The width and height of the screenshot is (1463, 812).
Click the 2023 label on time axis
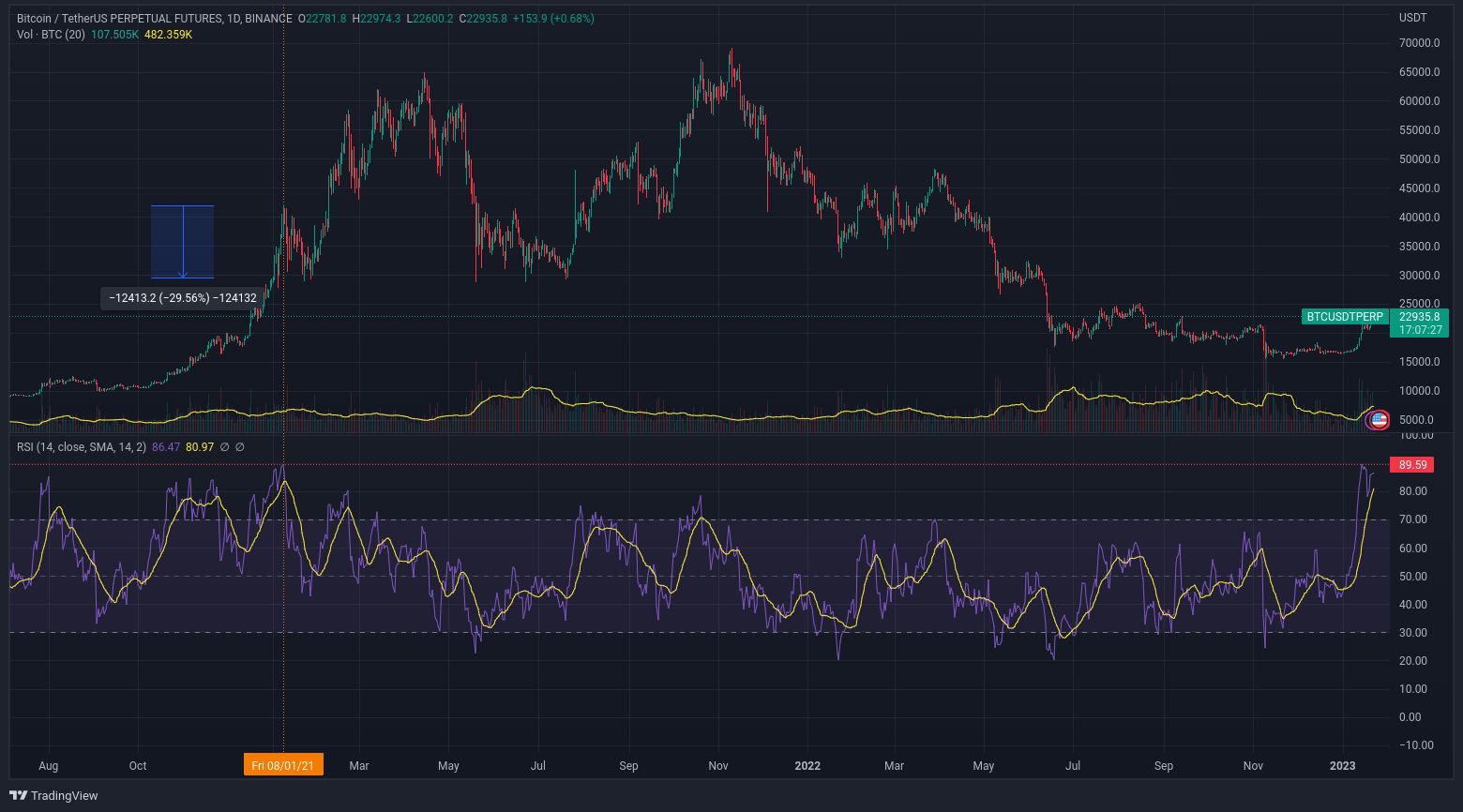click(1343, 766)
